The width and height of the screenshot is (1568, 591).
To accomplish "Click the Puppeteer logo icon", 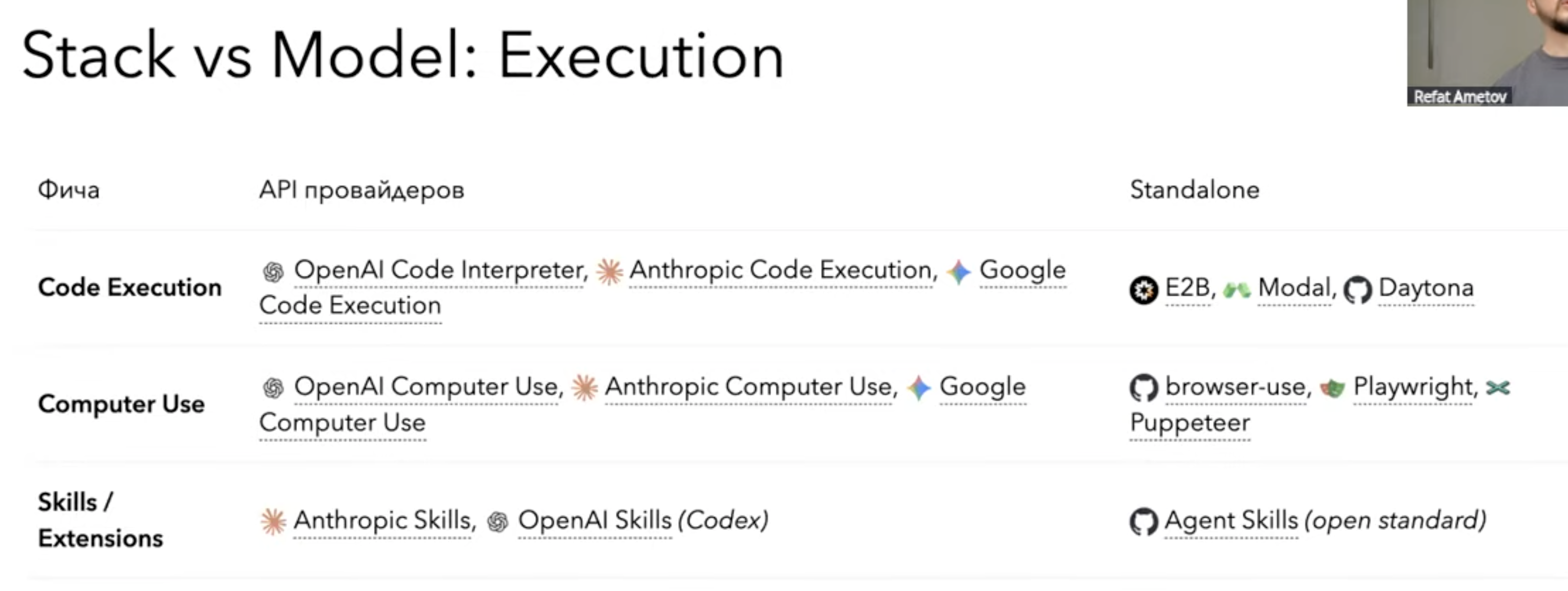I will pos(1498,388).
